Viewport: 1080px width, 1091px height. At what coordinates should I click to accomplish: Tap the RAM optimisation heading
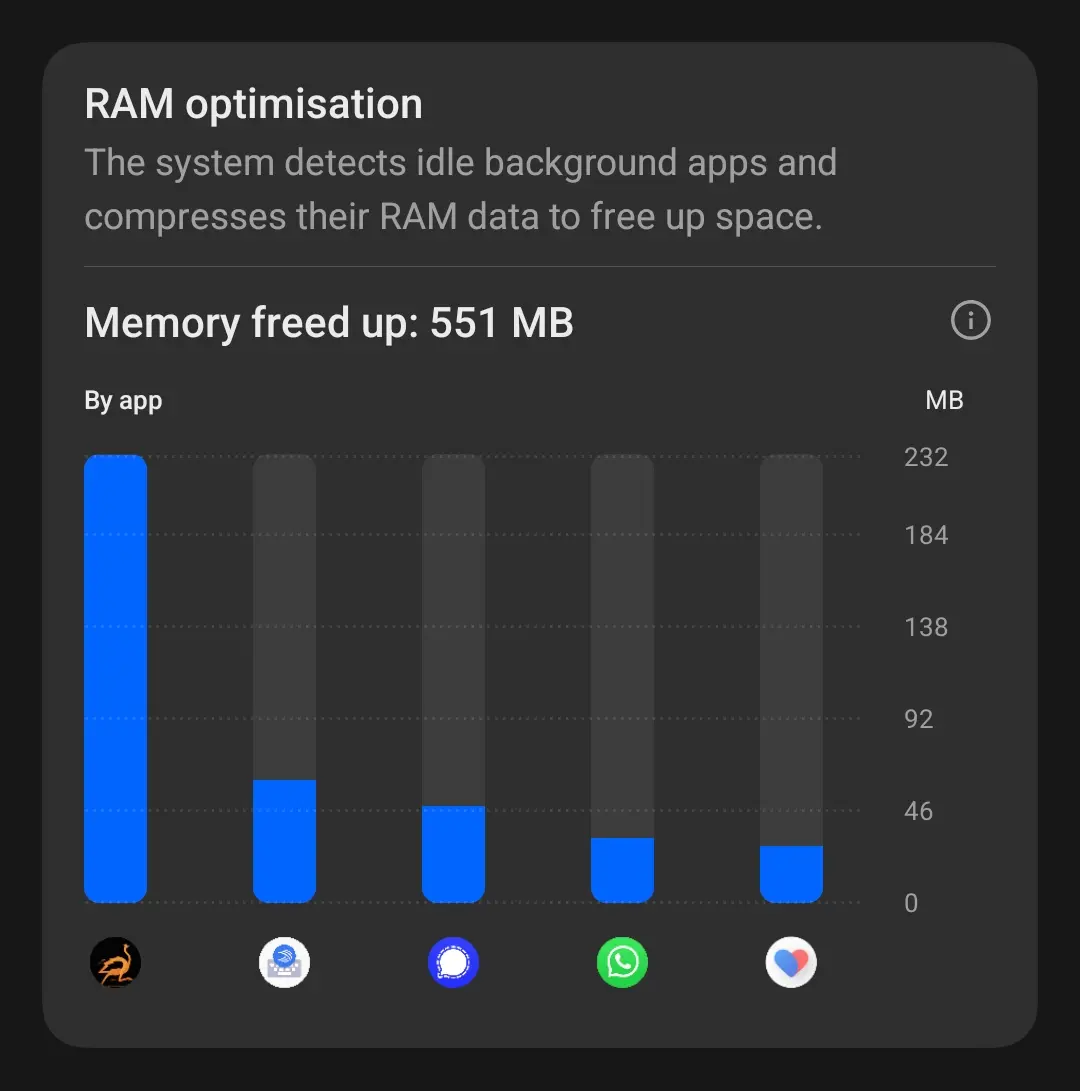coord(254,104)
